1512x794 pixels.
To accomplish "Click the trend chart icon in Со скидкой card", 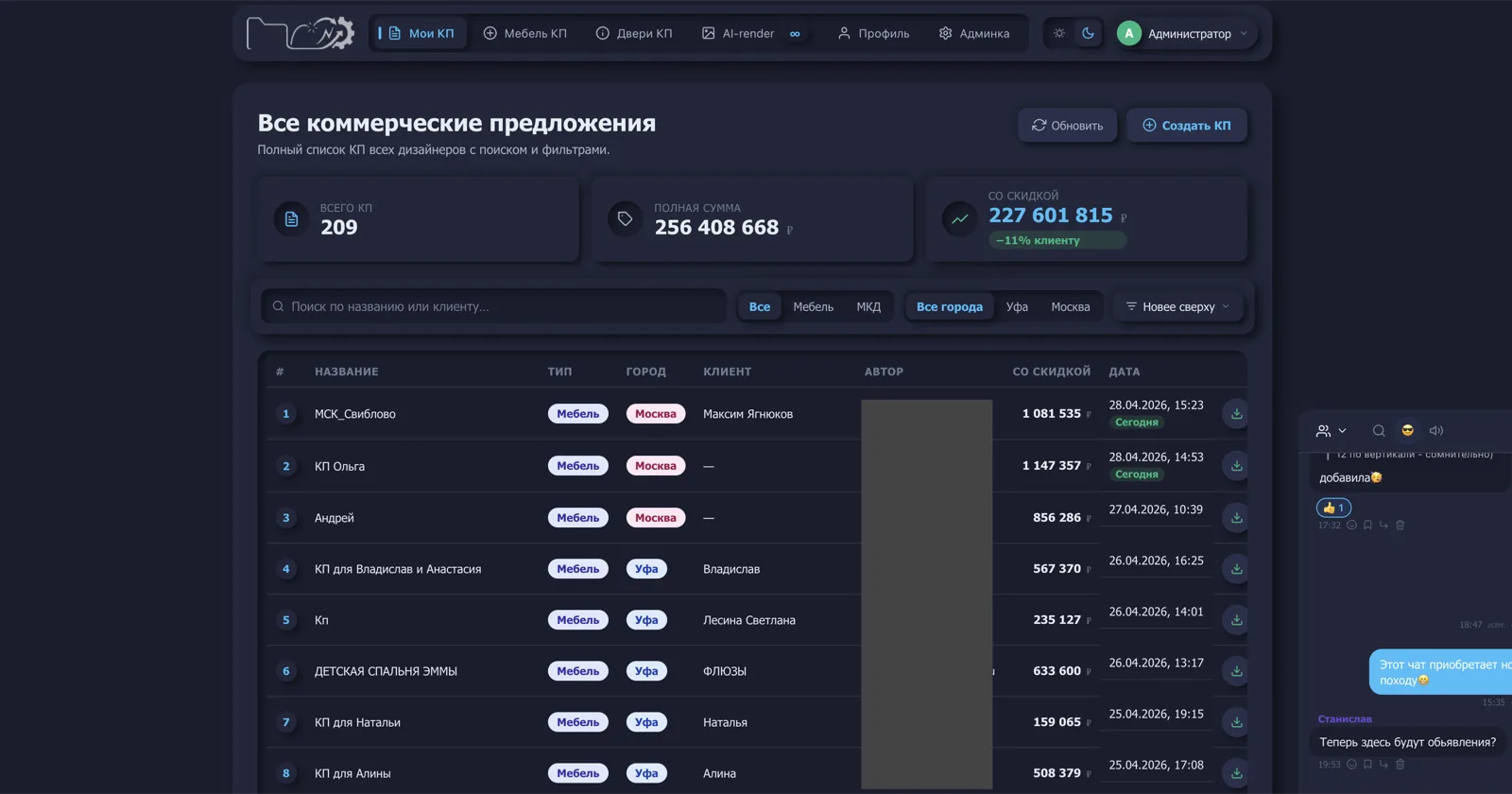I will click(959, 219).
